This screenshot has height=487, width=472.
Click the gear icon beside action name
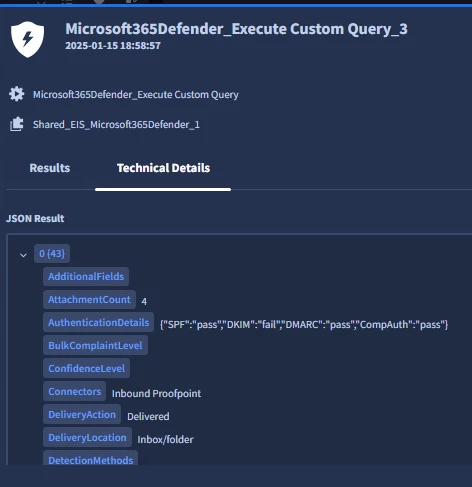point(17,94)
